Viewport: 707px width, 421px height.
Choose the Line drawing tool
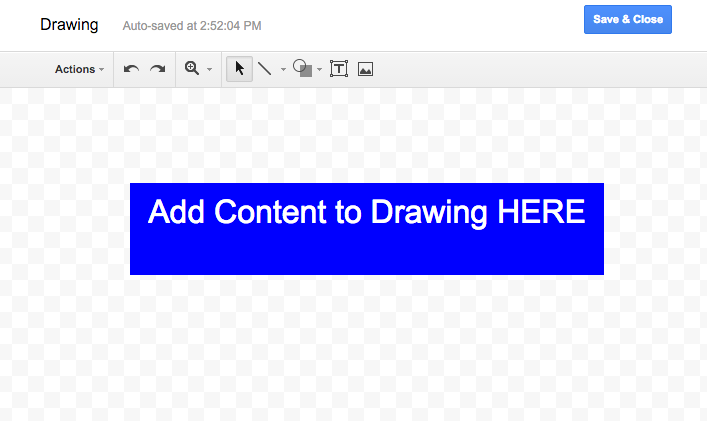click(265, 69)
